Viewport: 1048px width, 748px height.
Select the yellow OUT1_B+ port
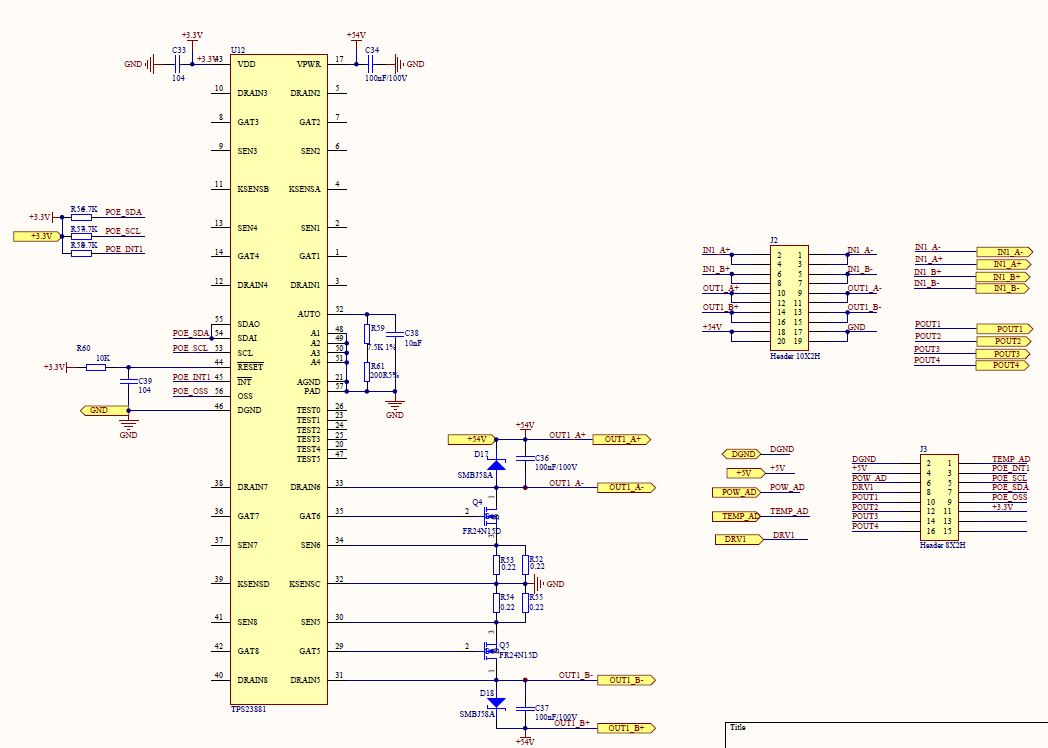point(626,728)
